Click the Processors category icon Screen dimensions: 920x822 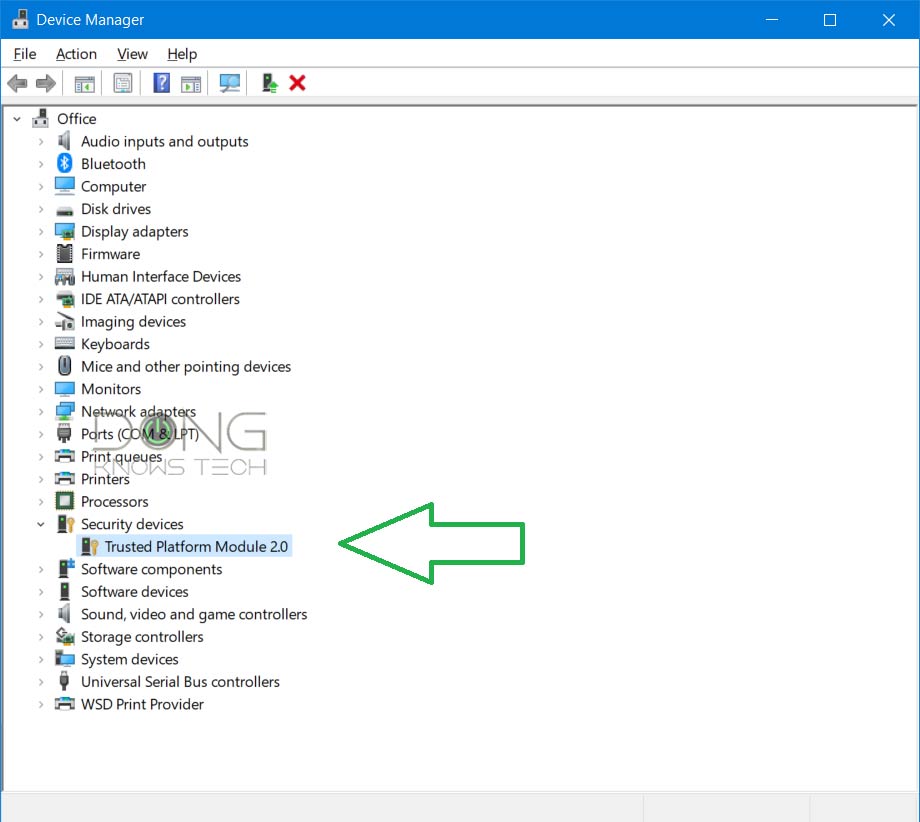point(65,501)
